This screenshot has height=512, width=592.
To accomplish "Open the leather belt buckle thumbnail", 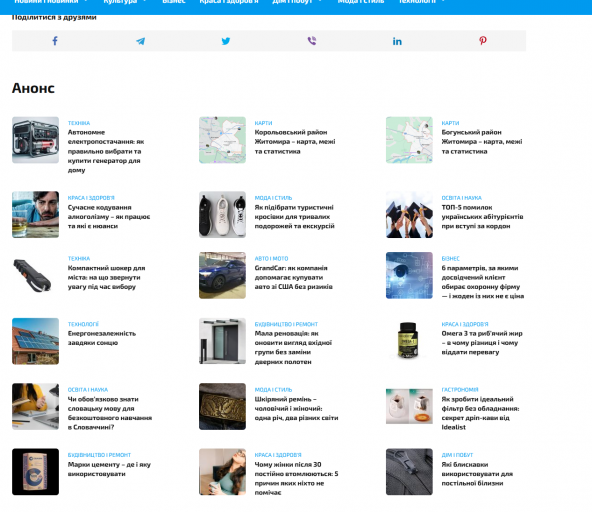I will pyautogui.click(x=222, y=406).
